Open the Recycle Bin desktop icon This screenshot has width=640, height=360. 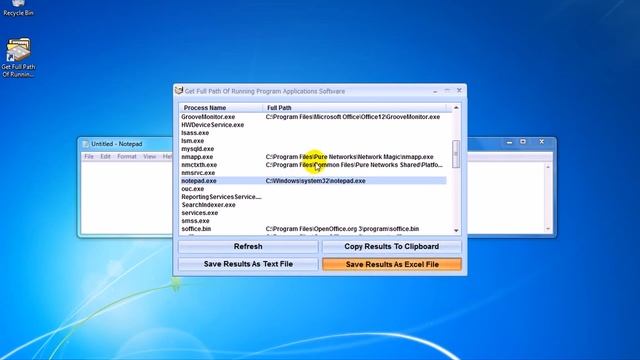click(x=18, y=7)
